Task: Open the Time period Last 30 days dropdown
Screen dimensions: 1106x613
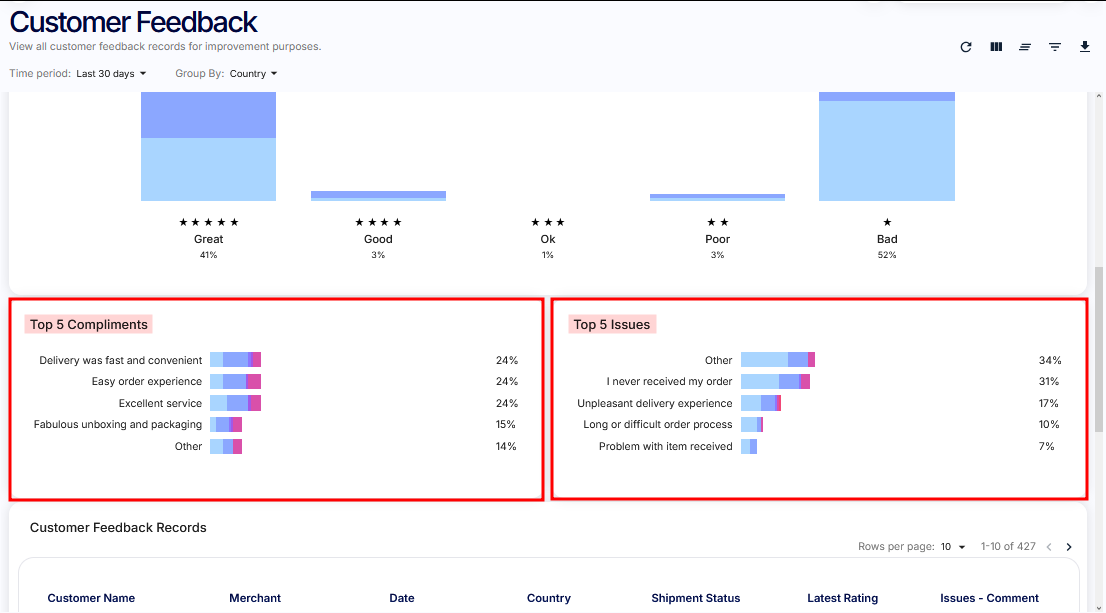Action: pyautogui.click(x=111, y=74)
